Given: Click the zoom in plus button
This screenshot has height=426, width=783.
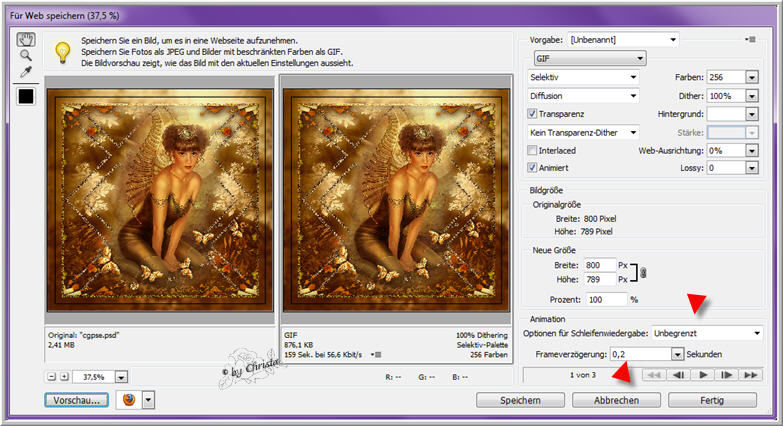Looking at the screenshot, I should (x=64, y=377).
